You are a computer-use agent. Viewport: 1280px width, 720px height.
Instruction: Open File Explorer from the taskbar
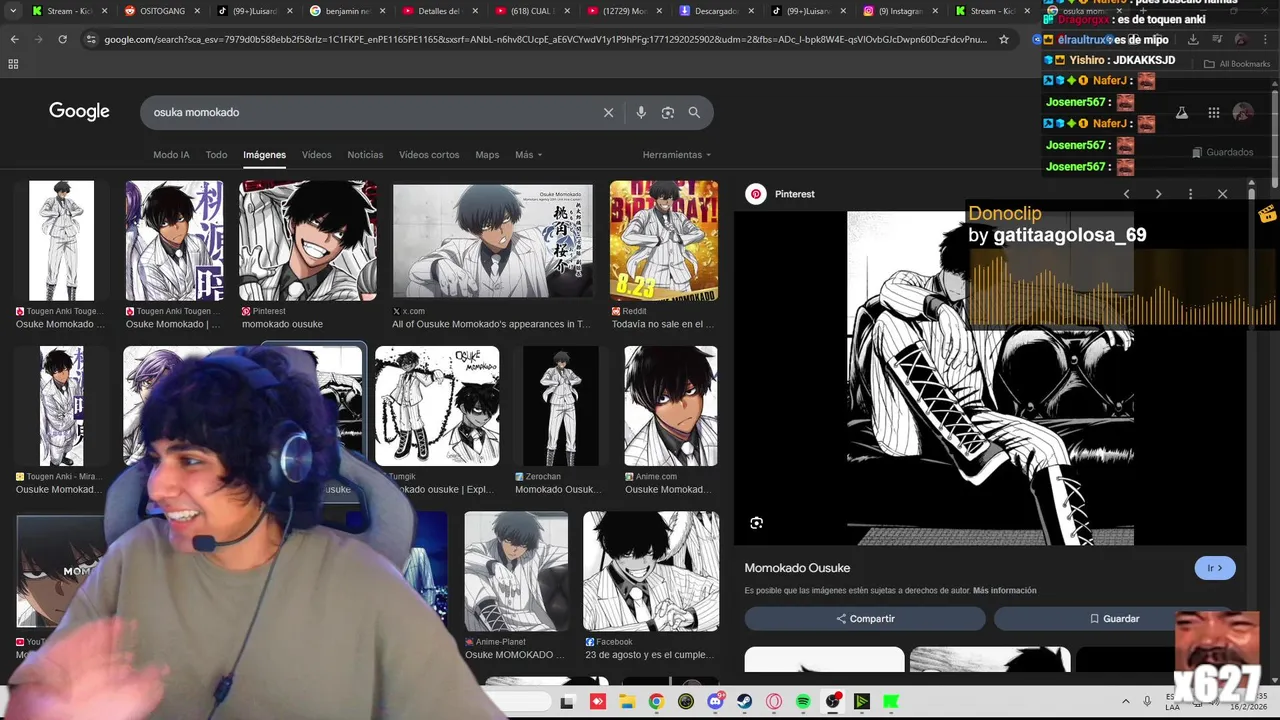[x=627, y=702]
